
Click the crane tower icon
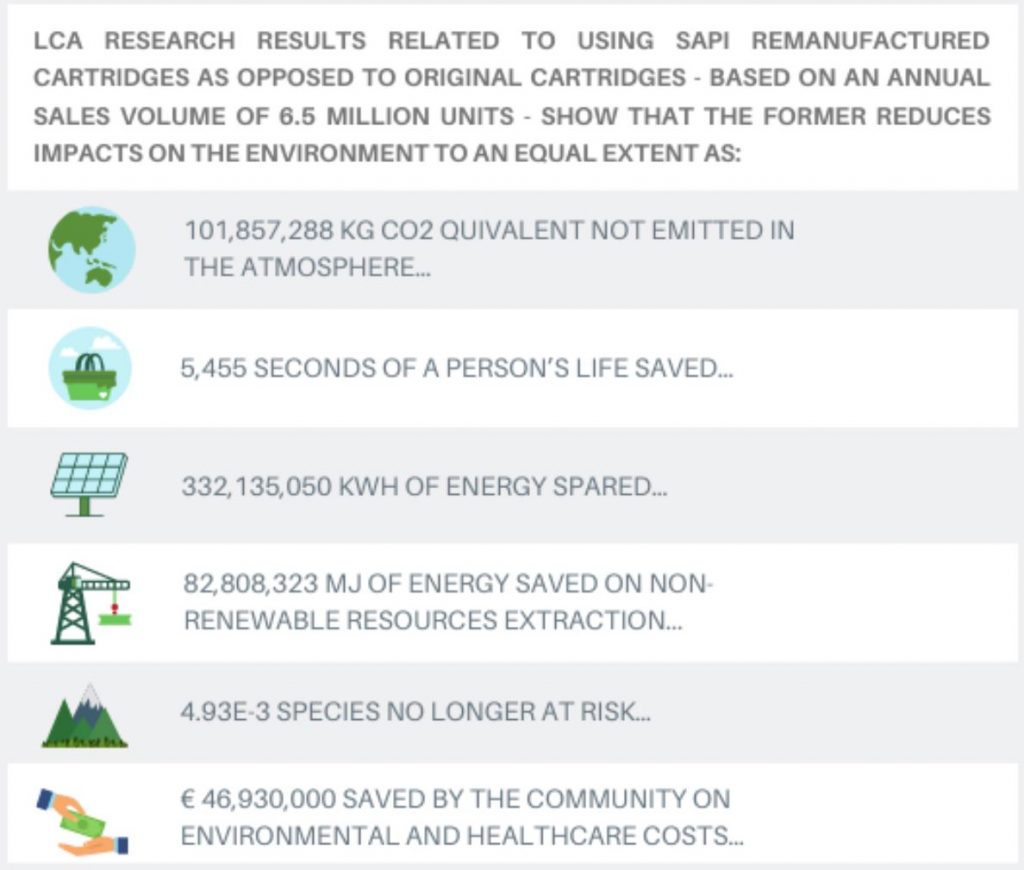coord(91,603)
